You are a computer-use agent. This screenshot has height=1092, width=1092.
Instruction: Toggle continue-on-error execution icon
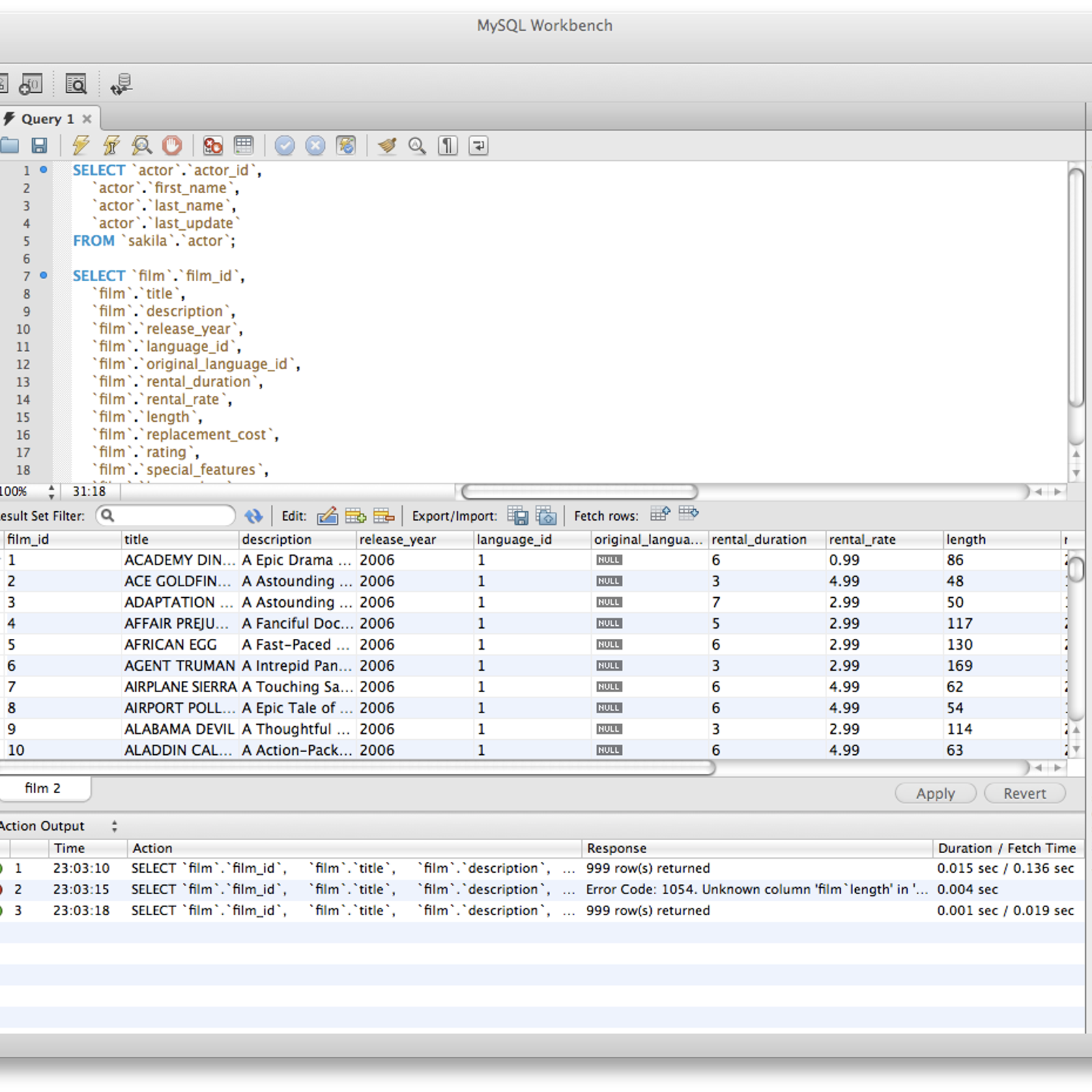point(213,145)
